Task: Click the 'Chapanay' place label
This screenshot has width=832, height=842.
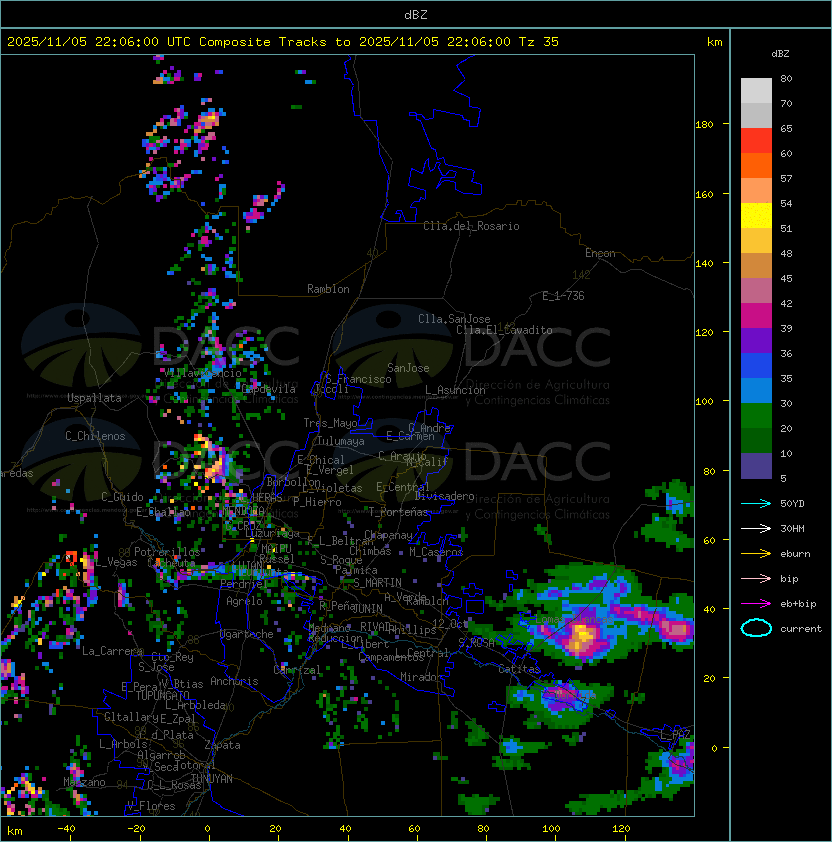Action: click(x=388, y=535)
